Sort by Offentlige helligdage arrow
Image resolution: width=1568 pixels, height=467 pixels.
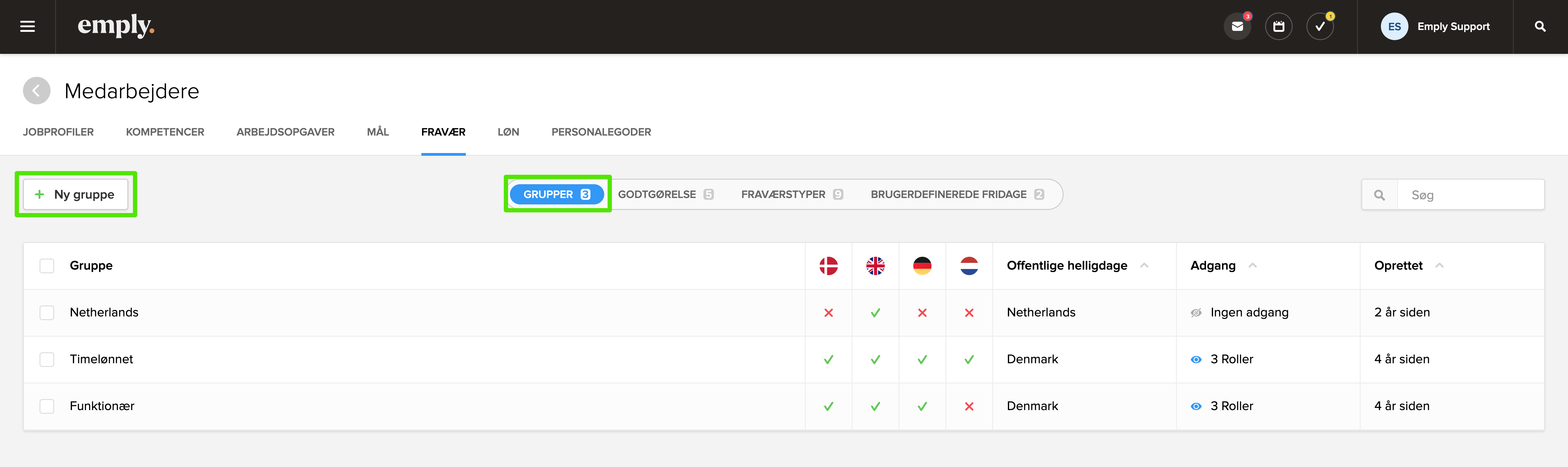(1144, 265)
